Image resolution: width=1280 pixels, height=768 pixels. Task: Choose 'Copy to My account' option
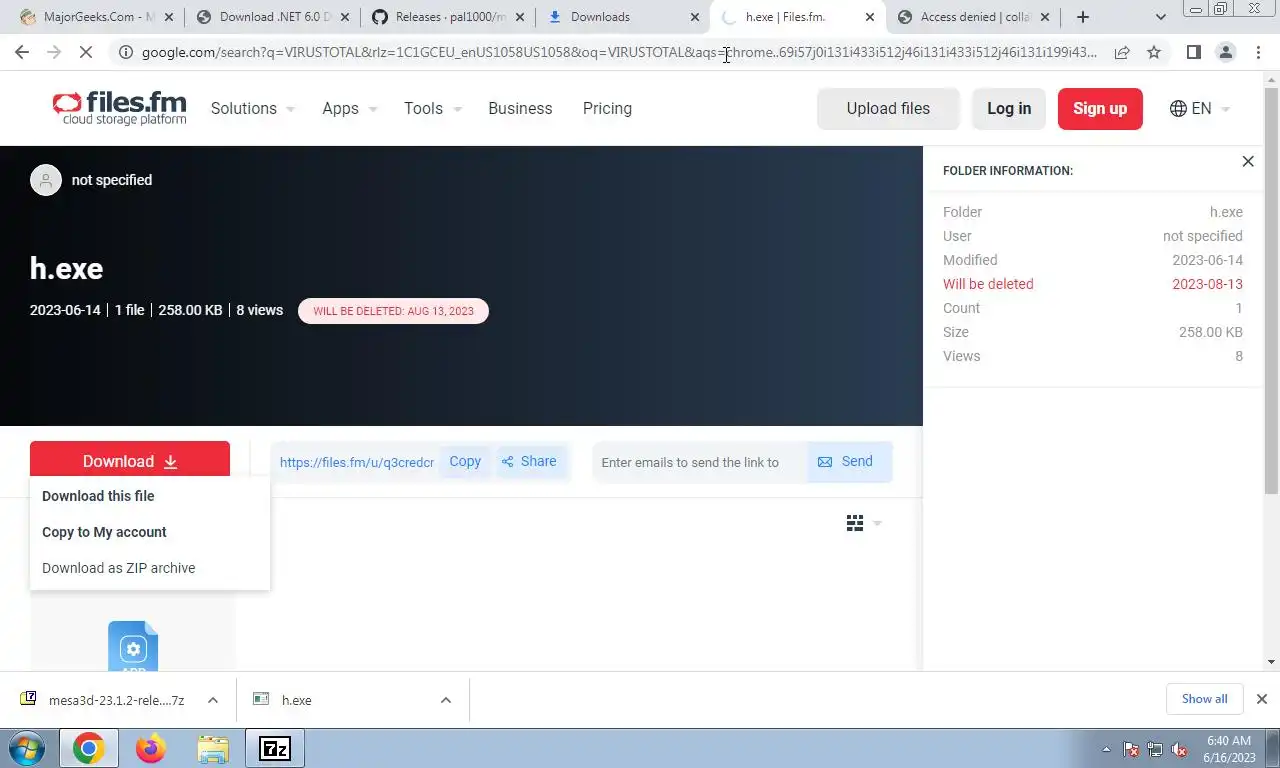click(x=104, y=532)
